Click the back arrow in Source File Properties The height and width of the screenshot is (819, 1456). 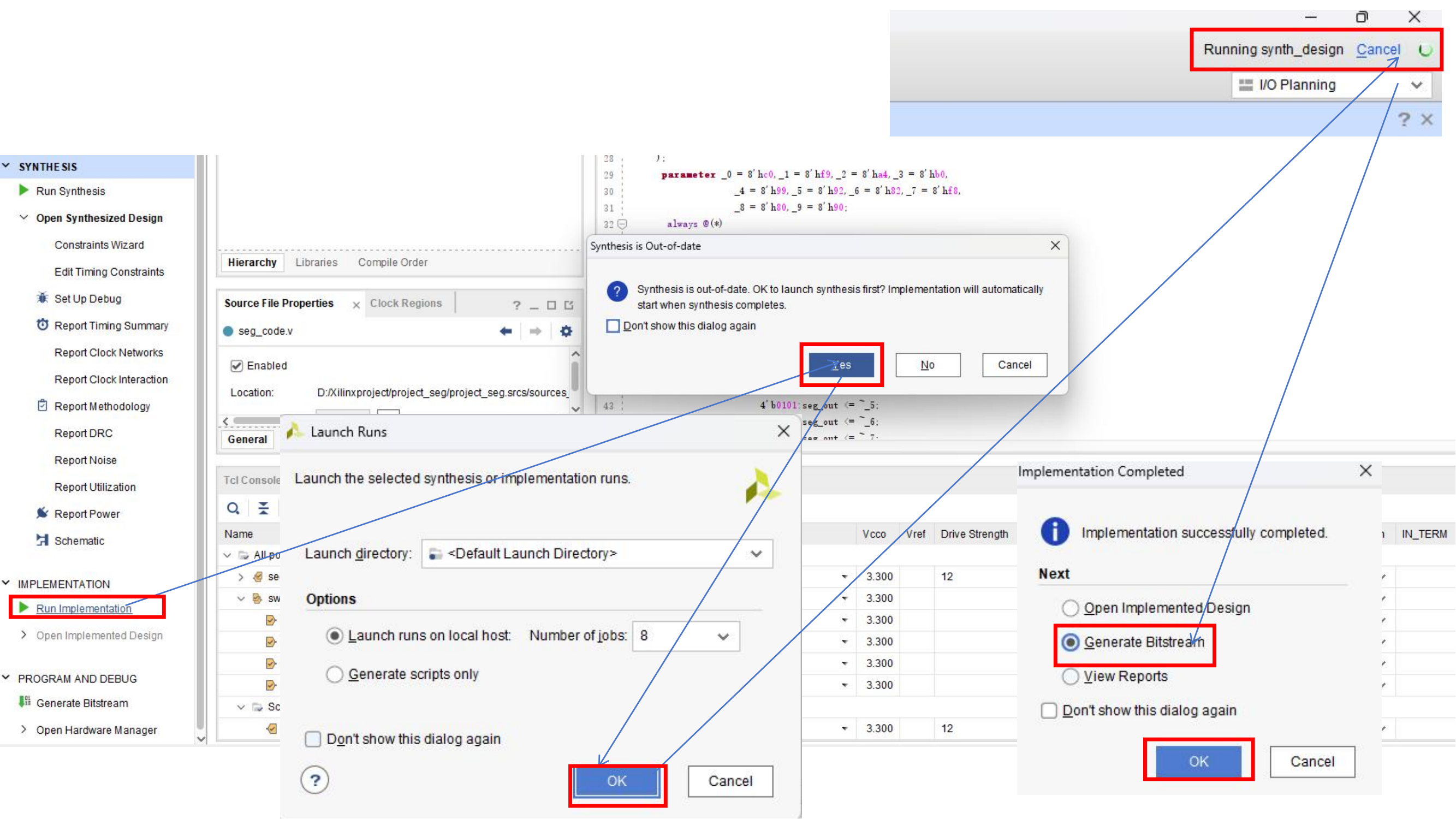(506, 331)
